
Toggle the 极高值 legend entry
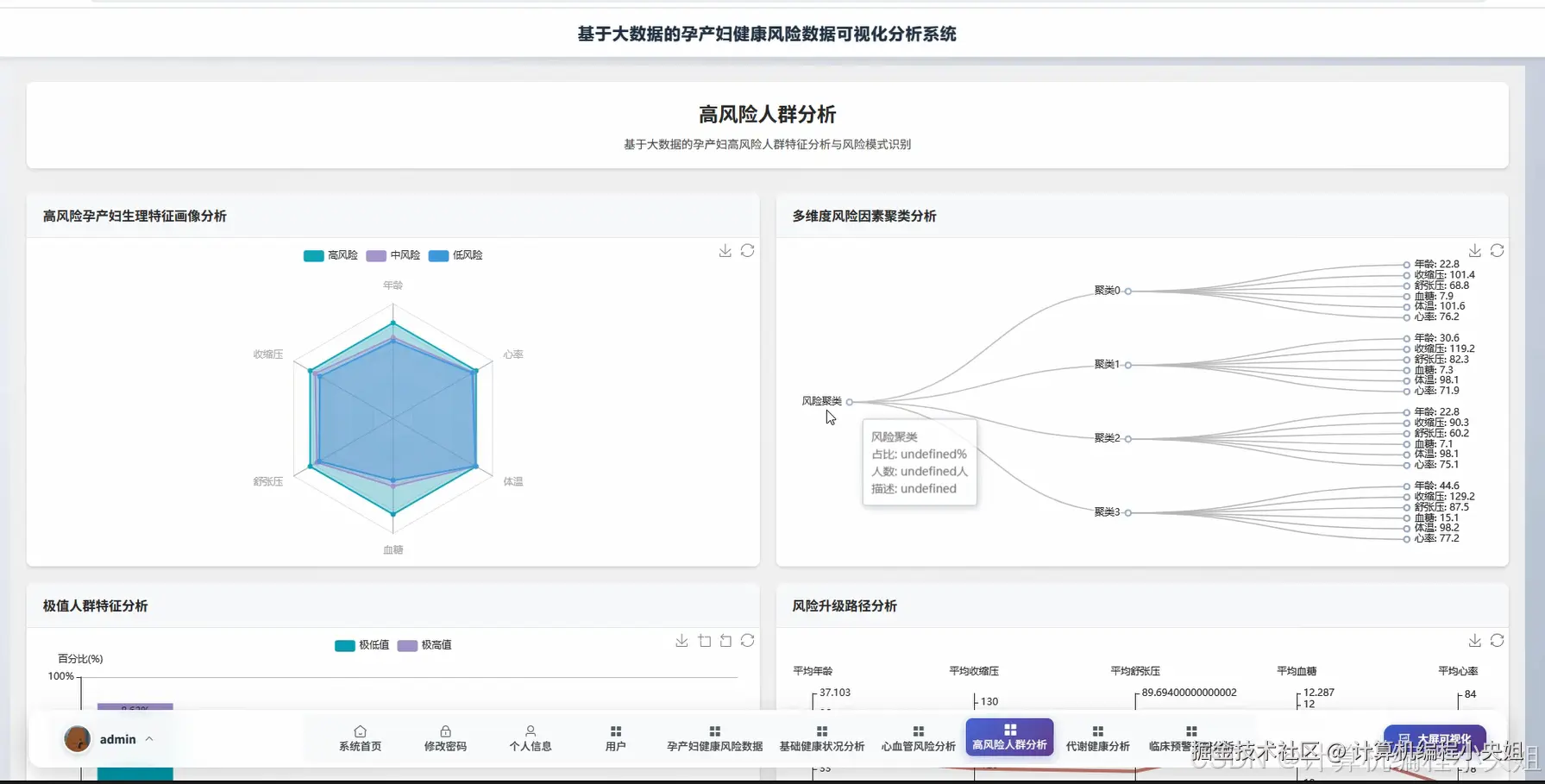424,645
